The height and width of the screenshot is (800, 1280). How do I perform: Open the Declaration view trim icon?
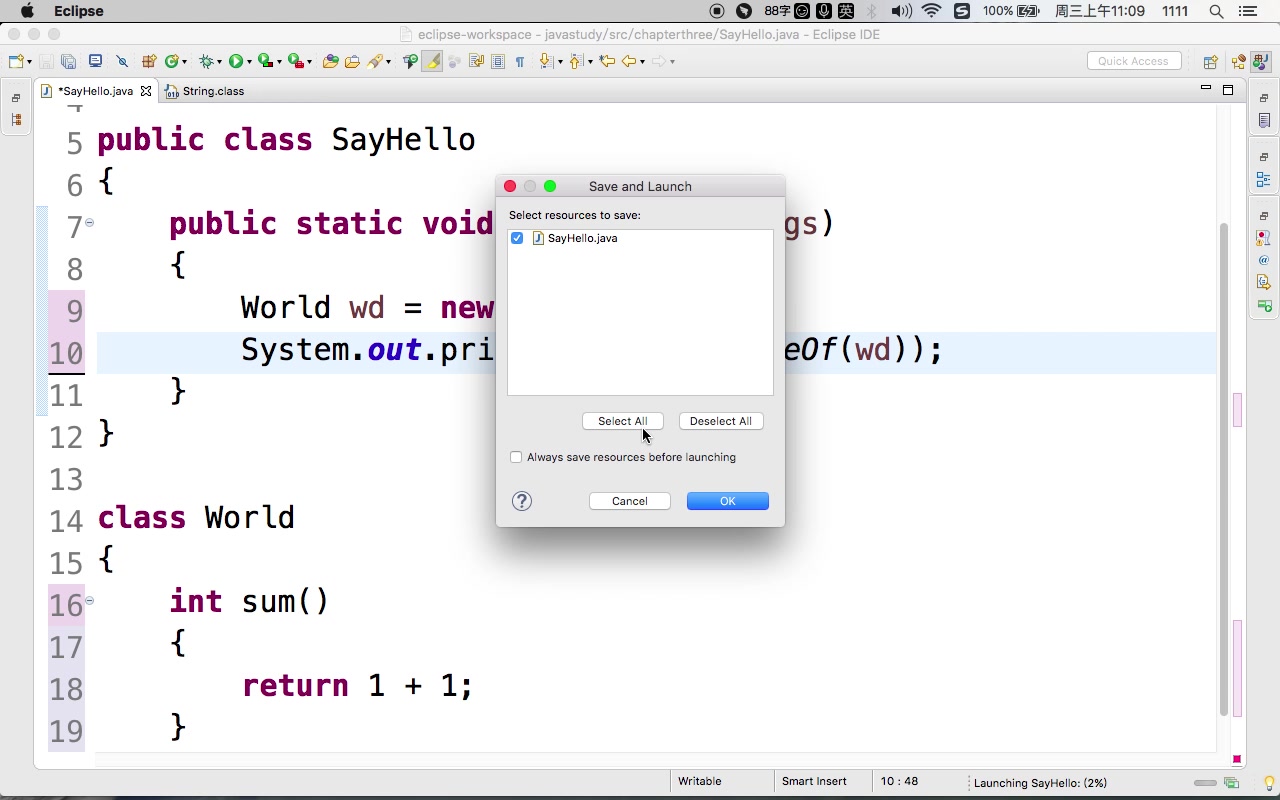[x=1264, y=282]
